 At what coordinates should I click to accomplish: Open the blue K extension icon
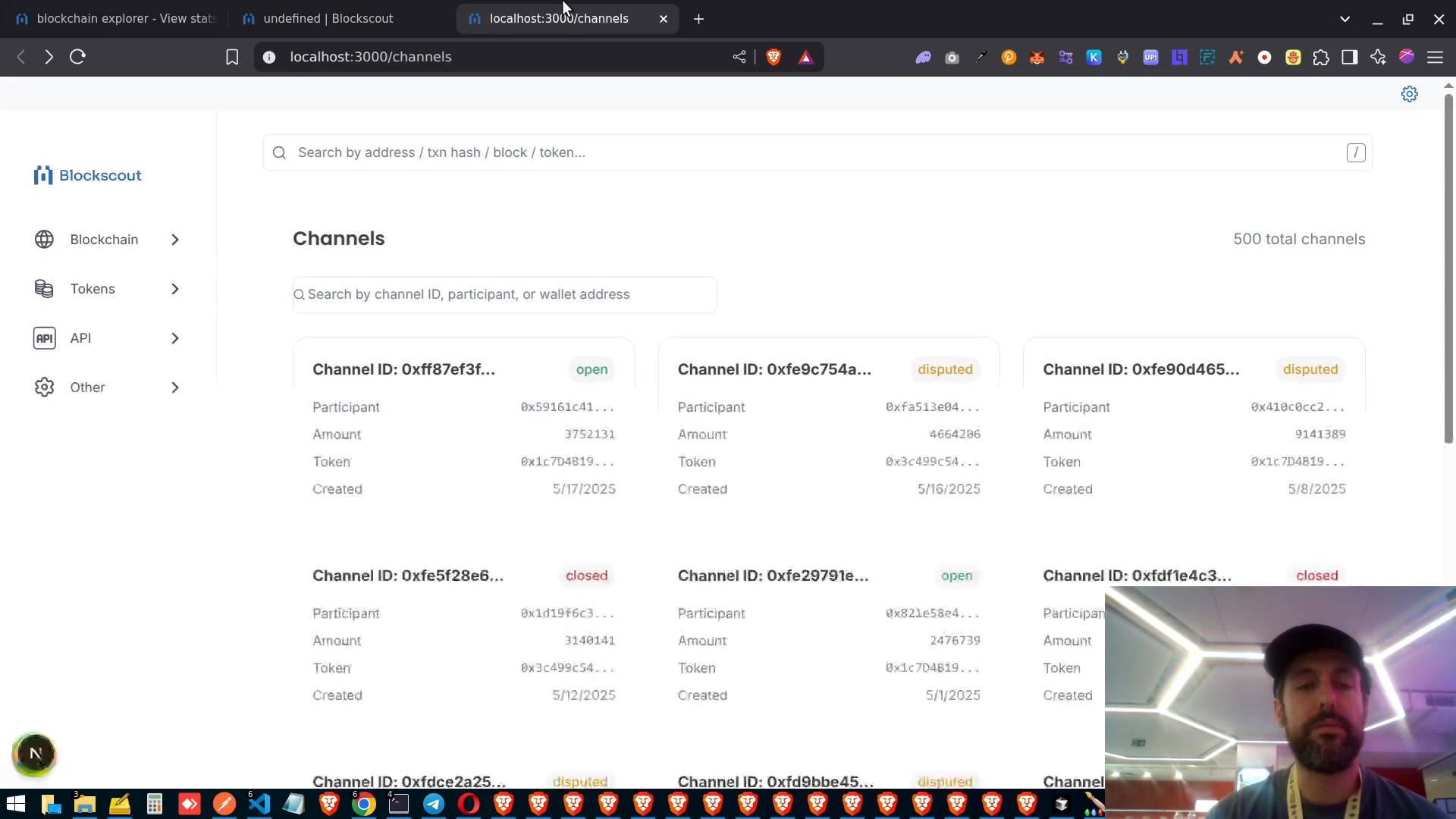[1094, 57]
